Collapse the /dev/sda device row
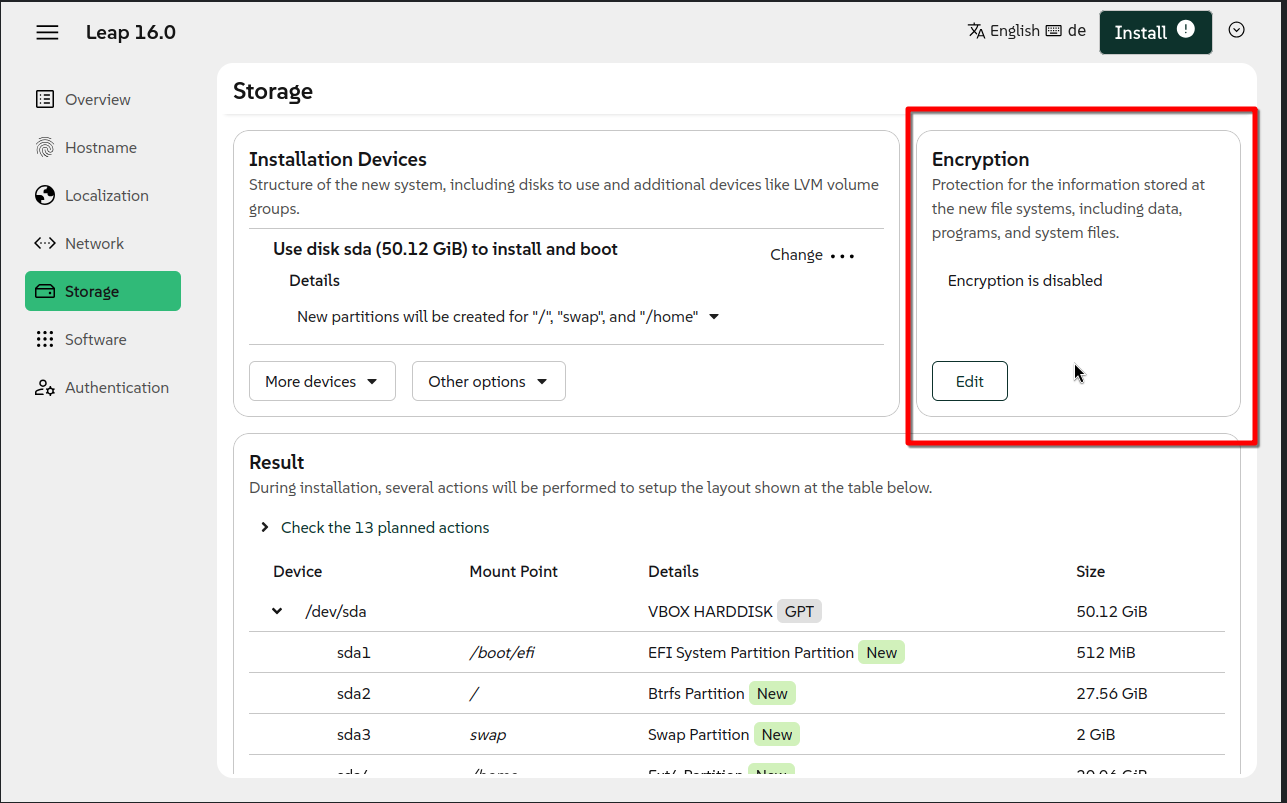Image resolution: width=1287 pixels, height=803 pixels. (x=277, y=611)
